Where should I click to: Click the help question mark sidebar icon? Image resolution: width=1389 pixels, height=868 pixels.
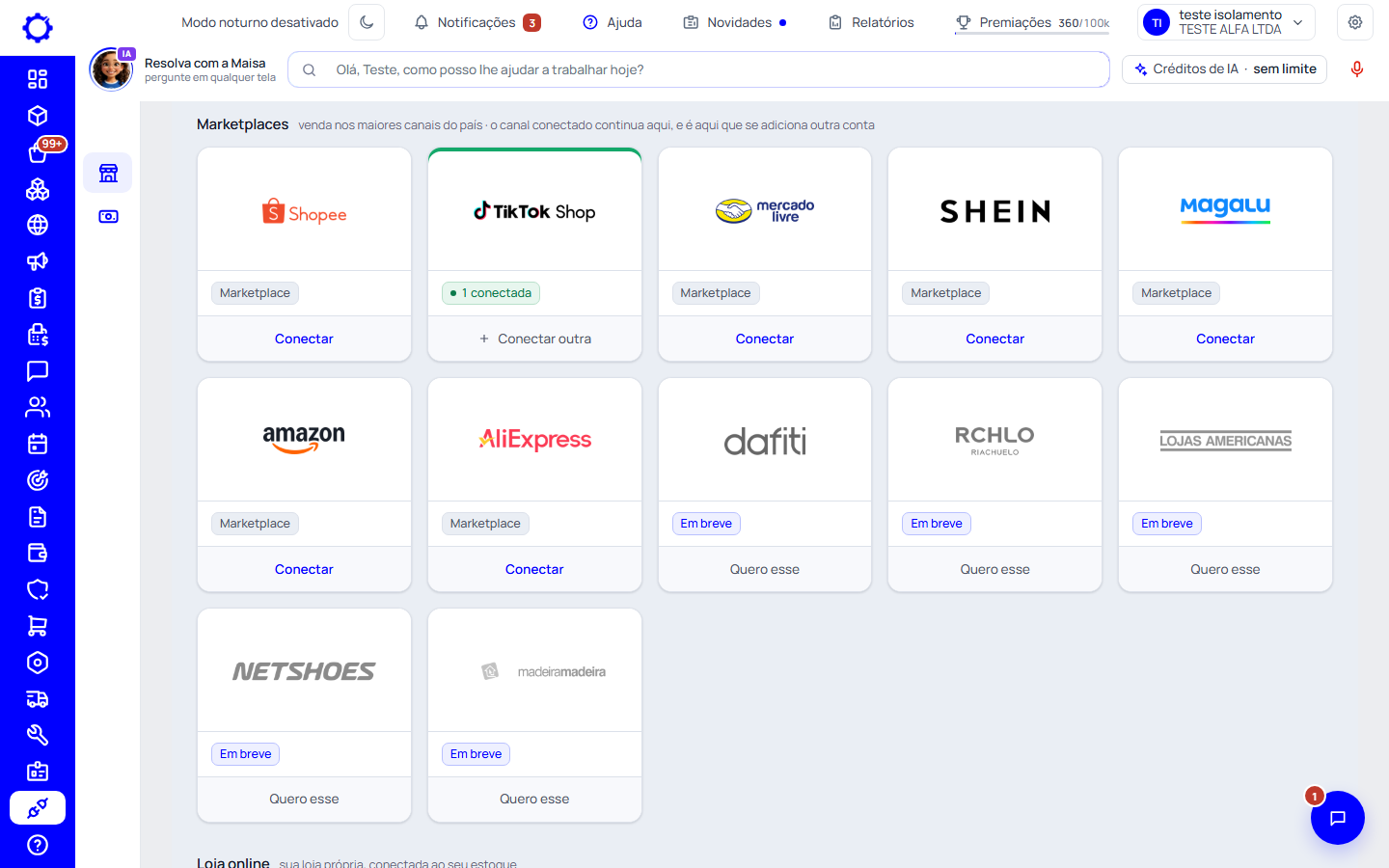pos(38,845)
